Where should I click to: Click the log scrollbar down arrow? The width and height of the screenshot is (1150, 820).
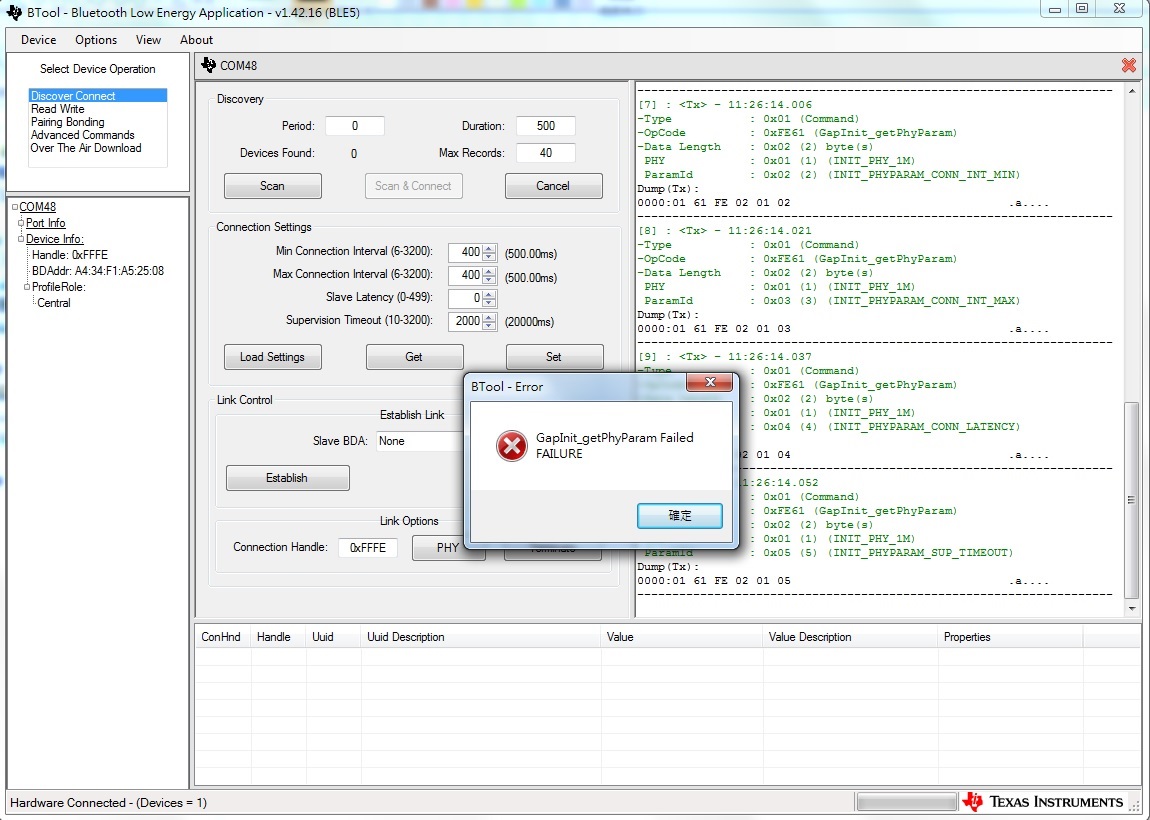[1132, 608]
